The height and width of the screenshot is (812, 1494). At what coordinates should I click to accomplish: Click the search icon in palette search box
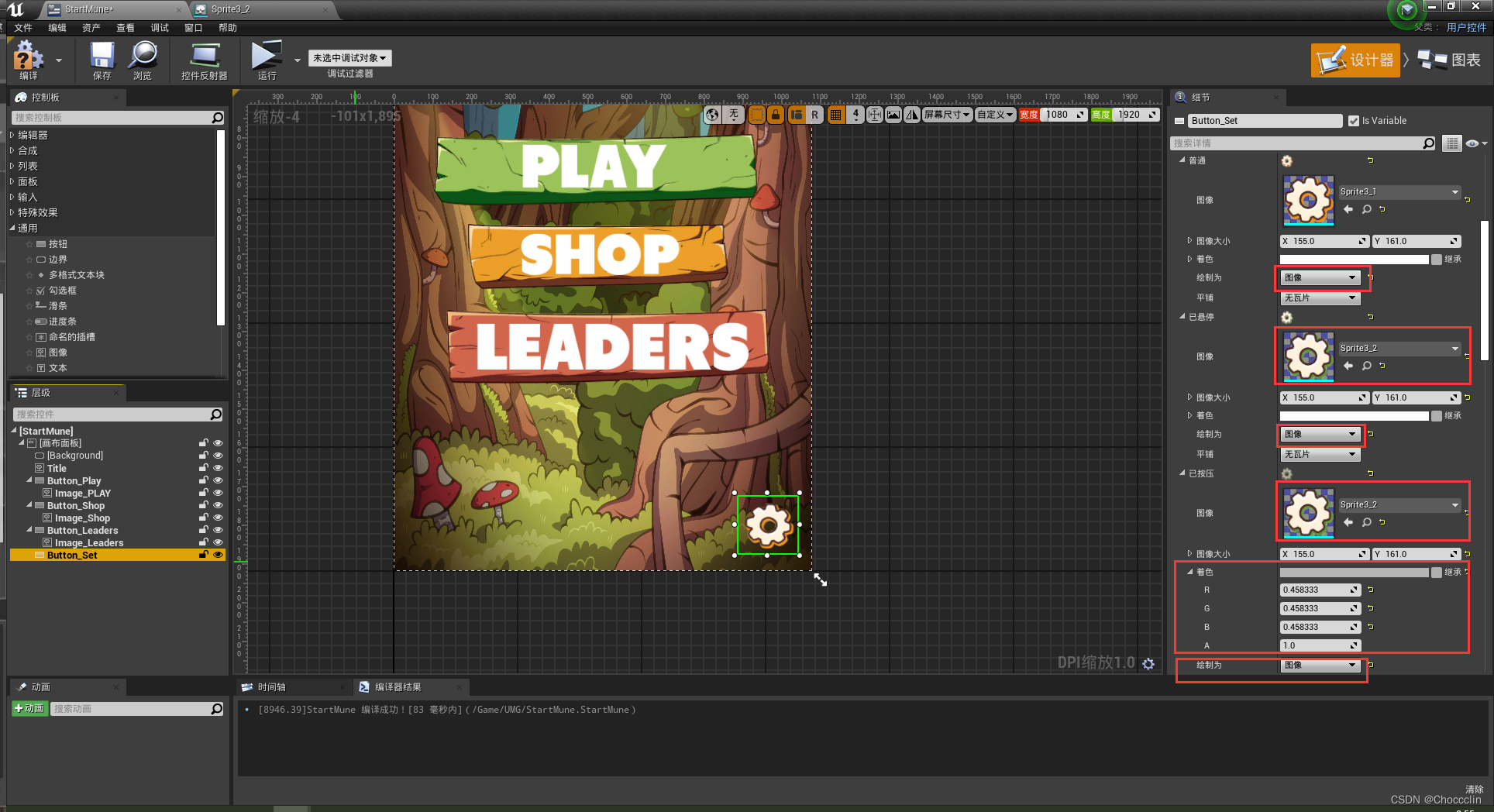tap(218, 118)
